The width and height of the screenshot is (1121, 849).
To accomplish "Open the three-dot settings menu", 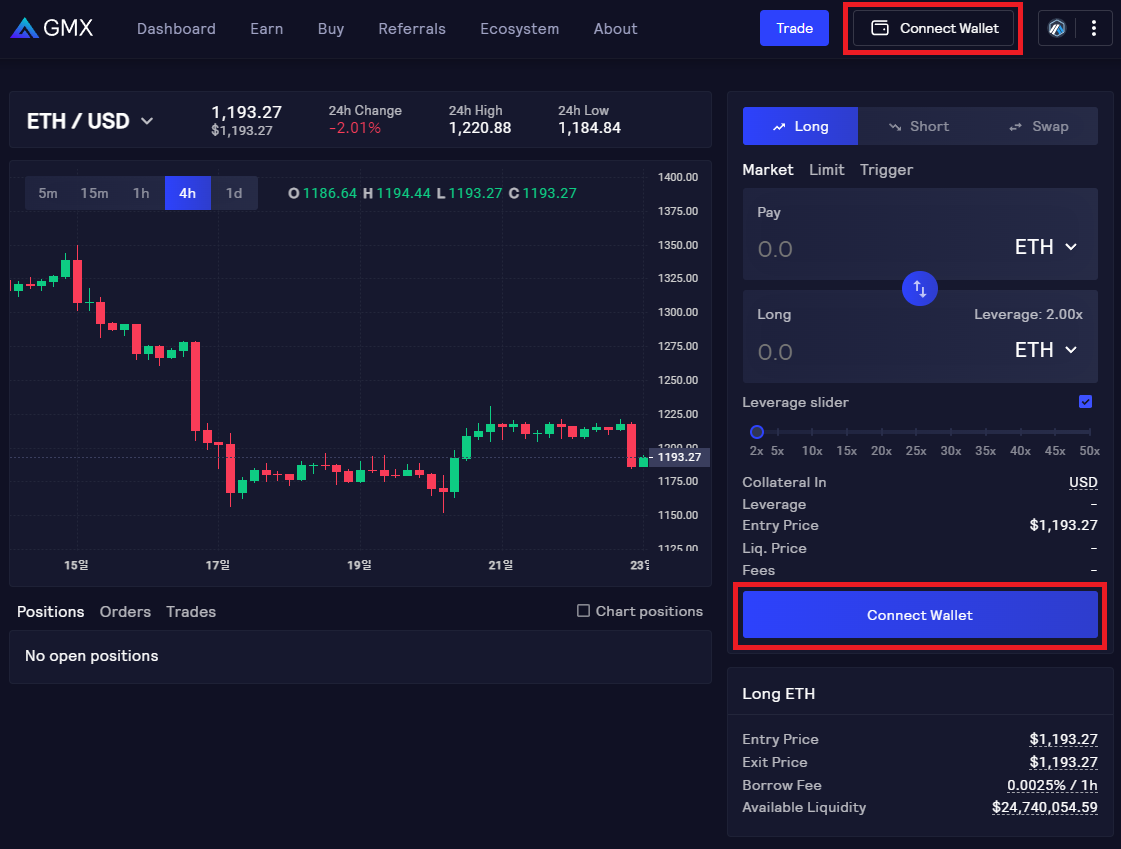I will point(1094,29).
